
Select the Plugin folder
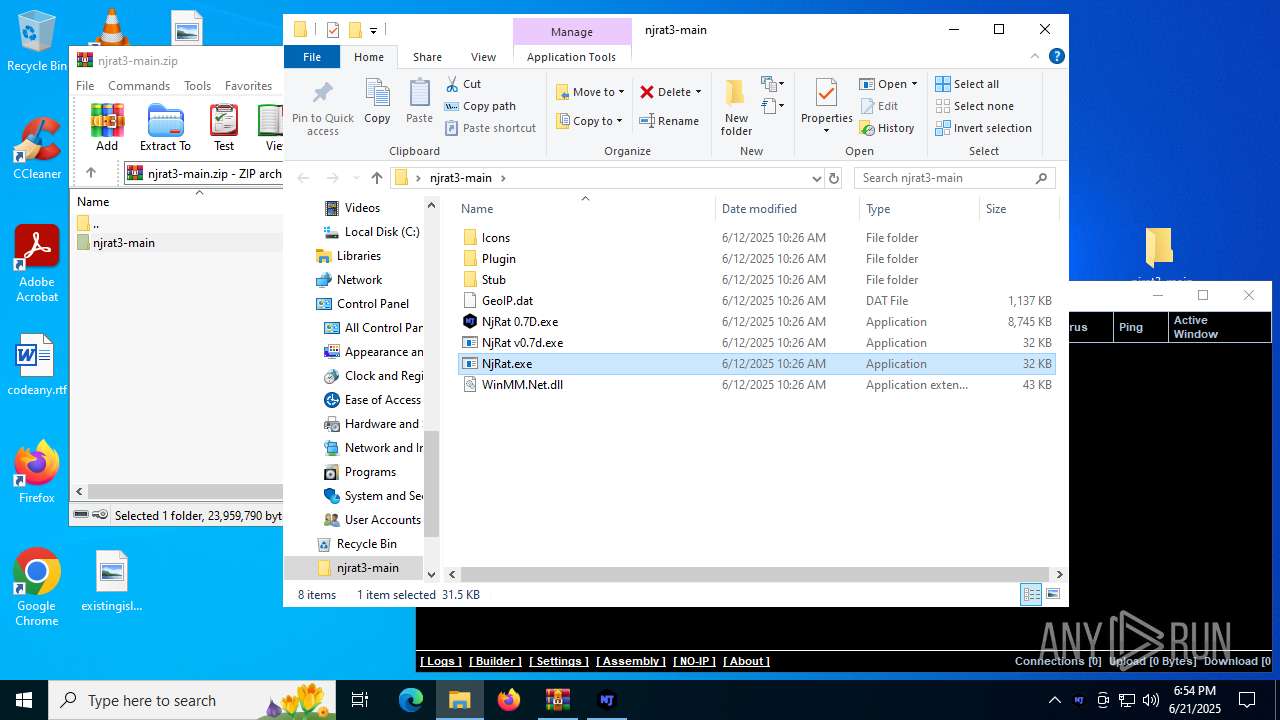click(x=756, y=259)
